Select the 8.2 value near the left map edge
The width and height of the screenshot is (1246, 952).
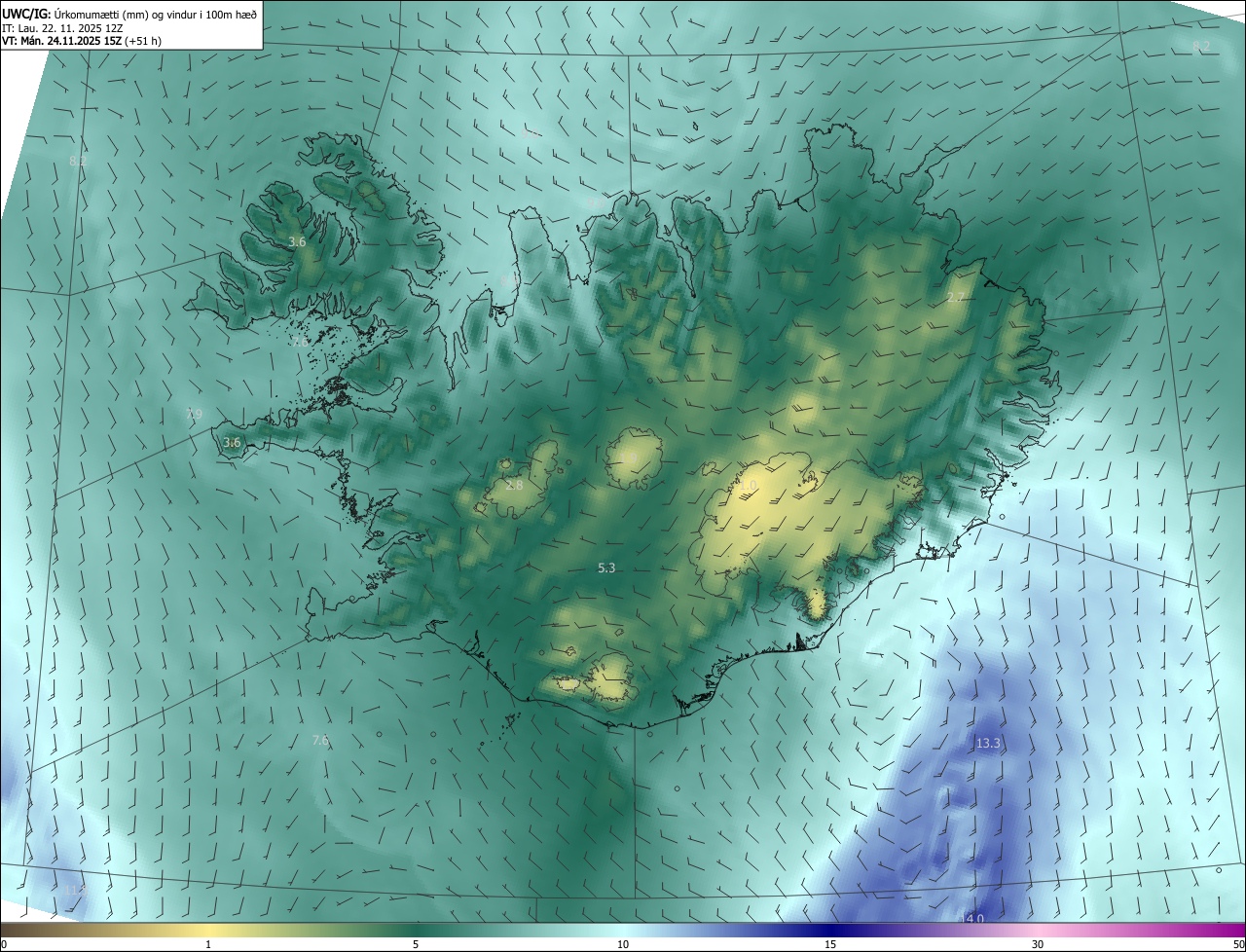(78, 161)
